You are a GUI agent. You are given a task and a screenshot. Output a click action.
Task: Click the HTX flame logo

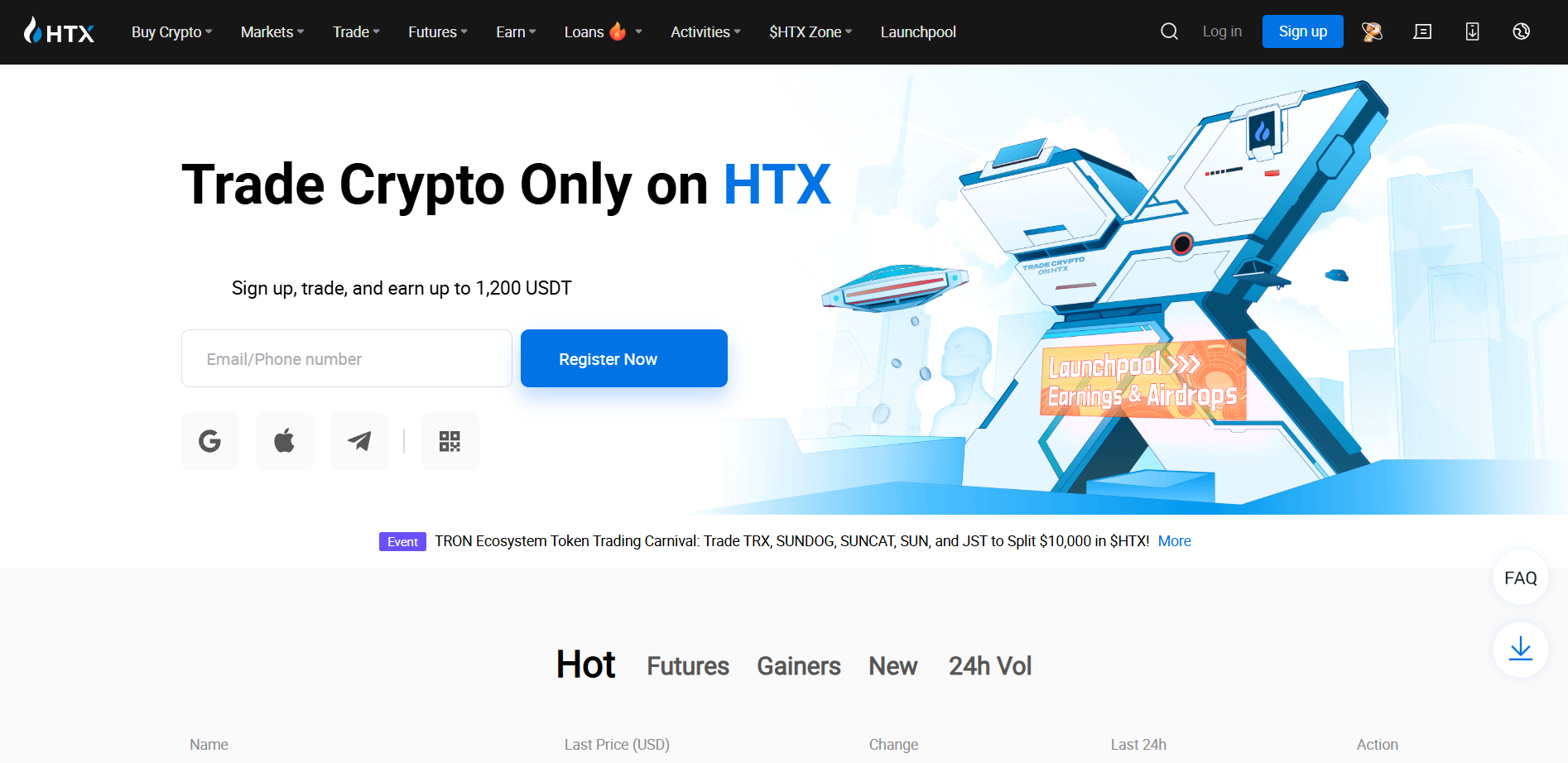(x=59, y=31)
